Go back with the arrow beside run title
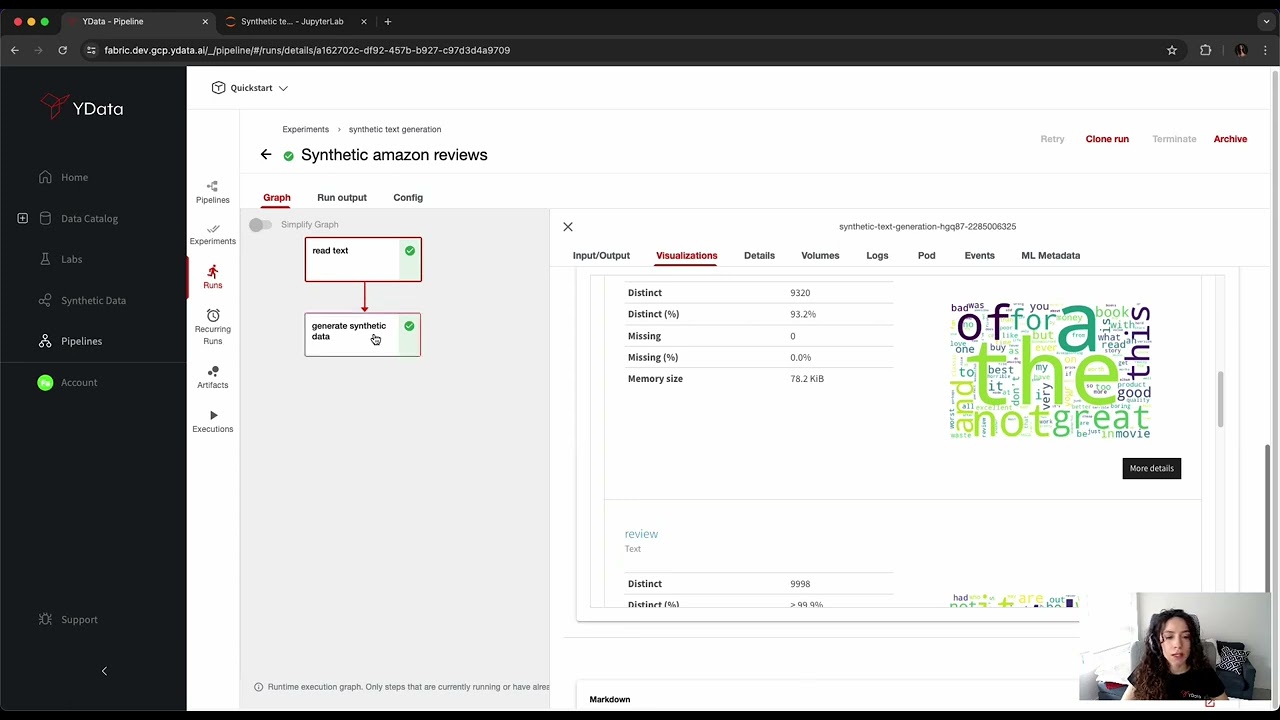1280x720 pixels. click(x=266, y=154)
